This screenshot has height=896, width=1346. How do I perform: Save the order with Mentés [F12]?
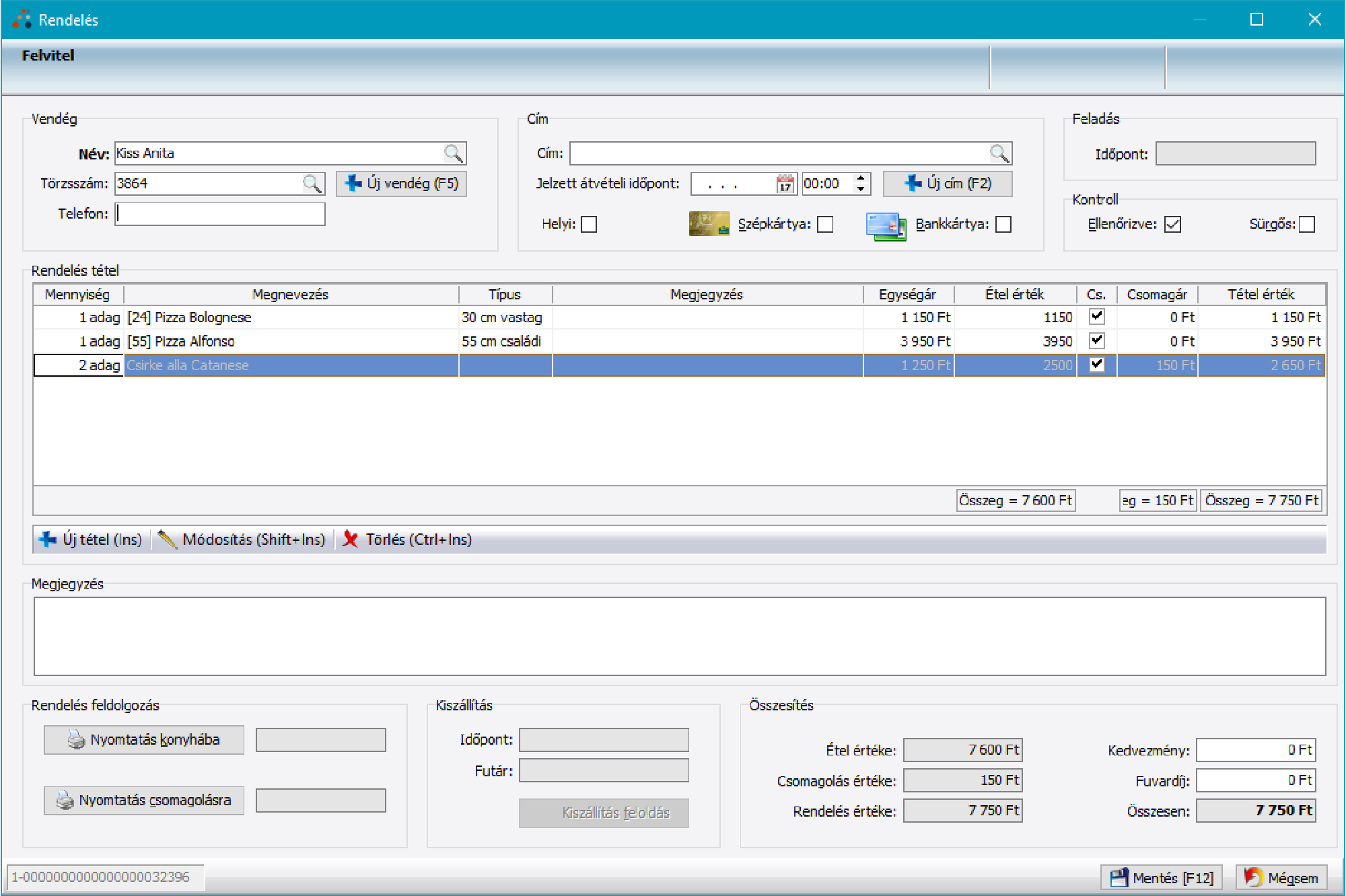click(1162, 878)
